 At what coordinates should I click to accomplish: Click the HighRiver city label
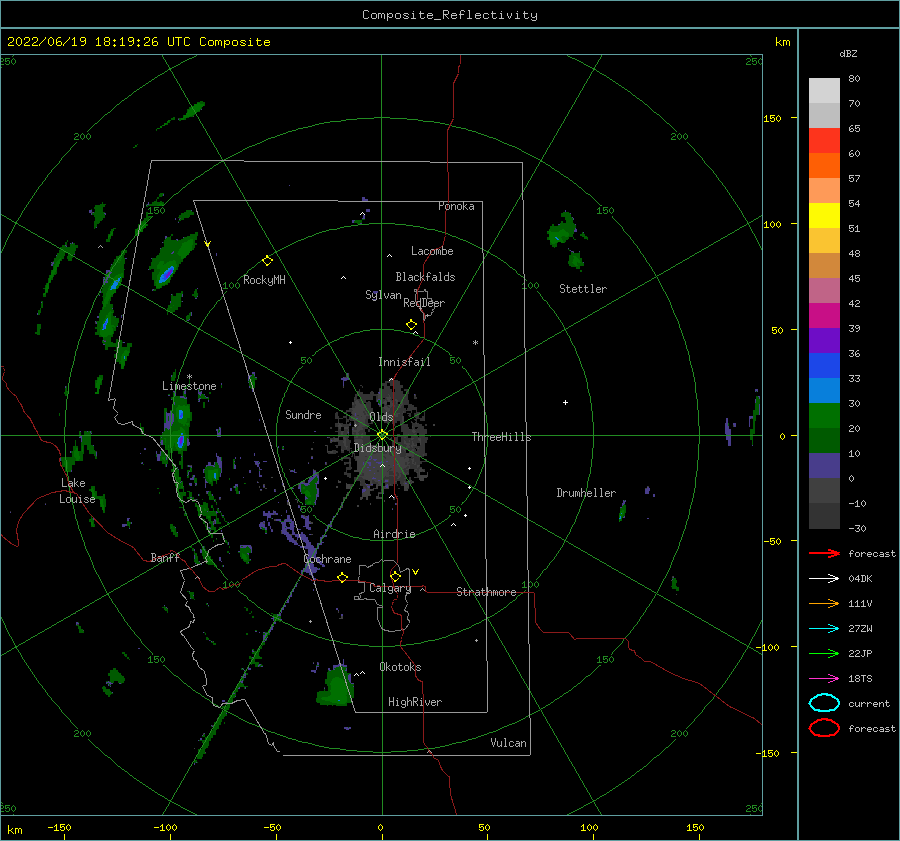coord(414,702)
